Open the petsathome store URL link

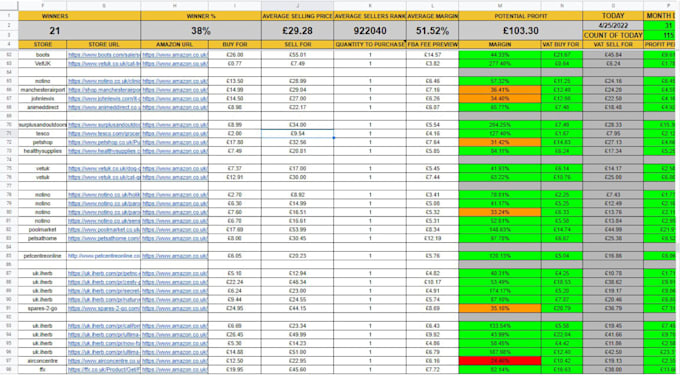[104, 238]
